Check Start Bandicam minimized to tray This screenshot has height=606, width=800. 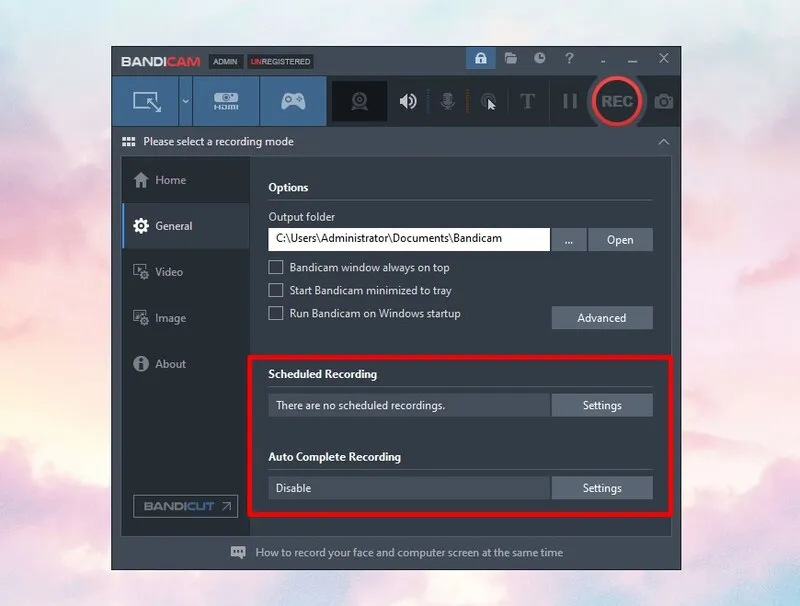pos(276,291)
